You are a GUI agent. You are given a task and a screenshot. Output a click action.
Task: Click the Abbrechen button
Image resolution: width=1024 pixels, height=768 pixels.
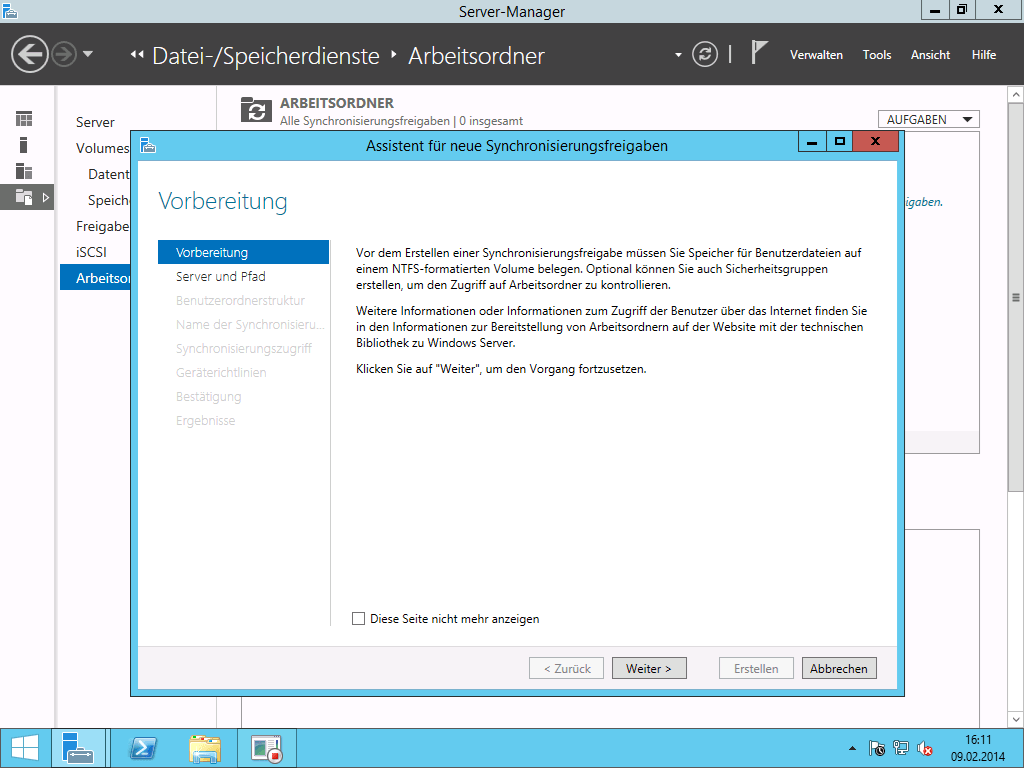pos(839,668)
